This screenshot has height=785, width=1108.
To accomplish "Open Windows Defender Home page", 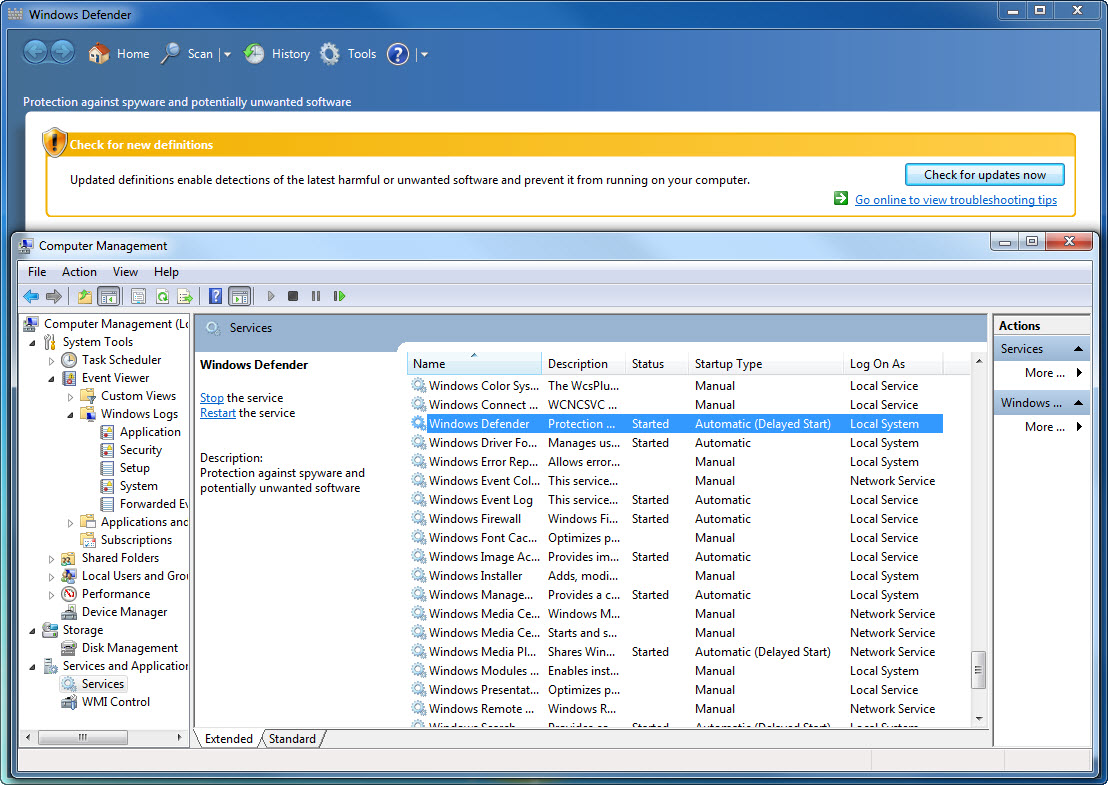I will tap(118, 54).
